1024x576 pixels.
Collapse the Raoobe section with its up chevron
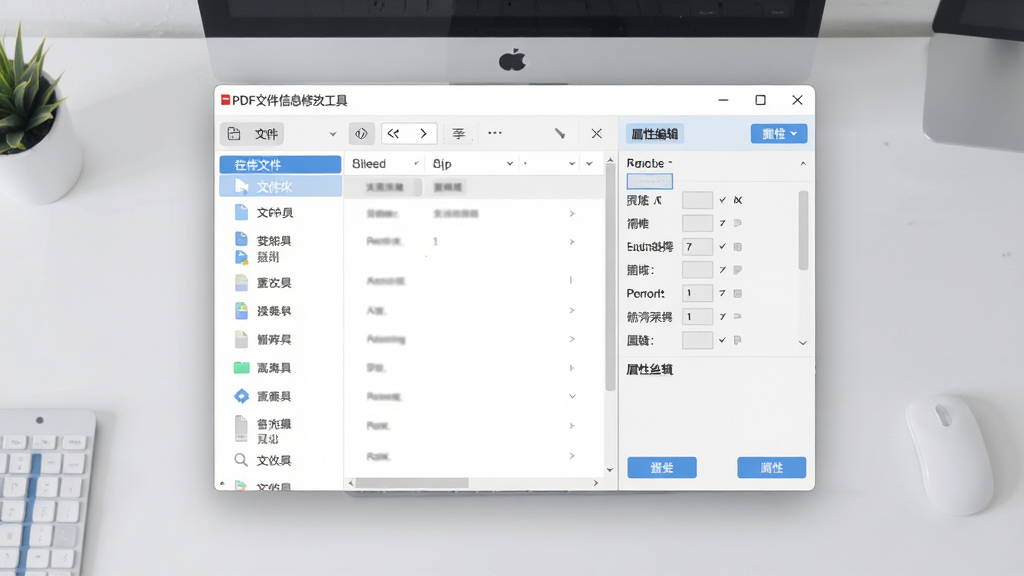(803, 164)
